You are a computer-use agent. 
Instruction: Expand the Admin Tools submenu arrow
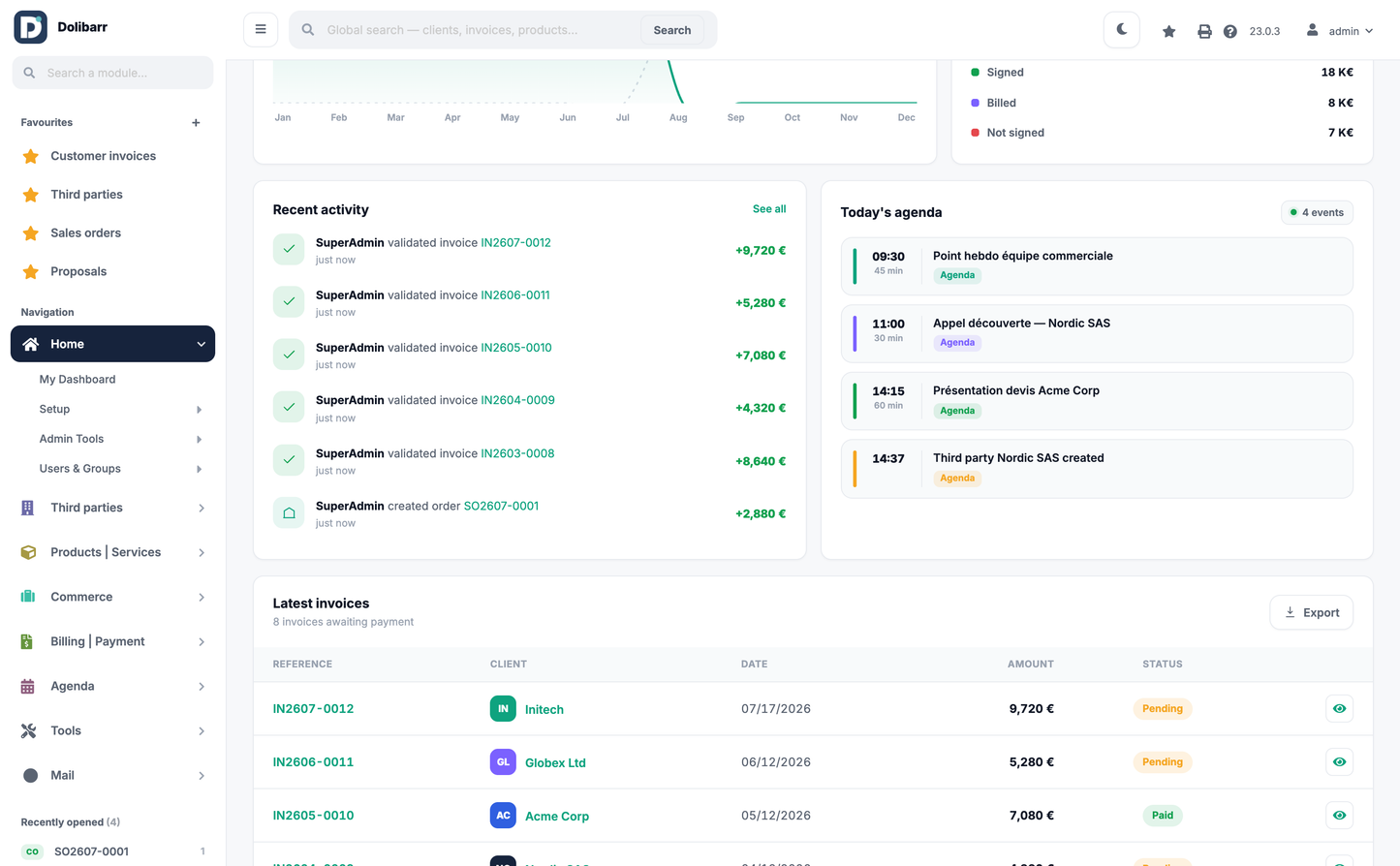[199, 439]
